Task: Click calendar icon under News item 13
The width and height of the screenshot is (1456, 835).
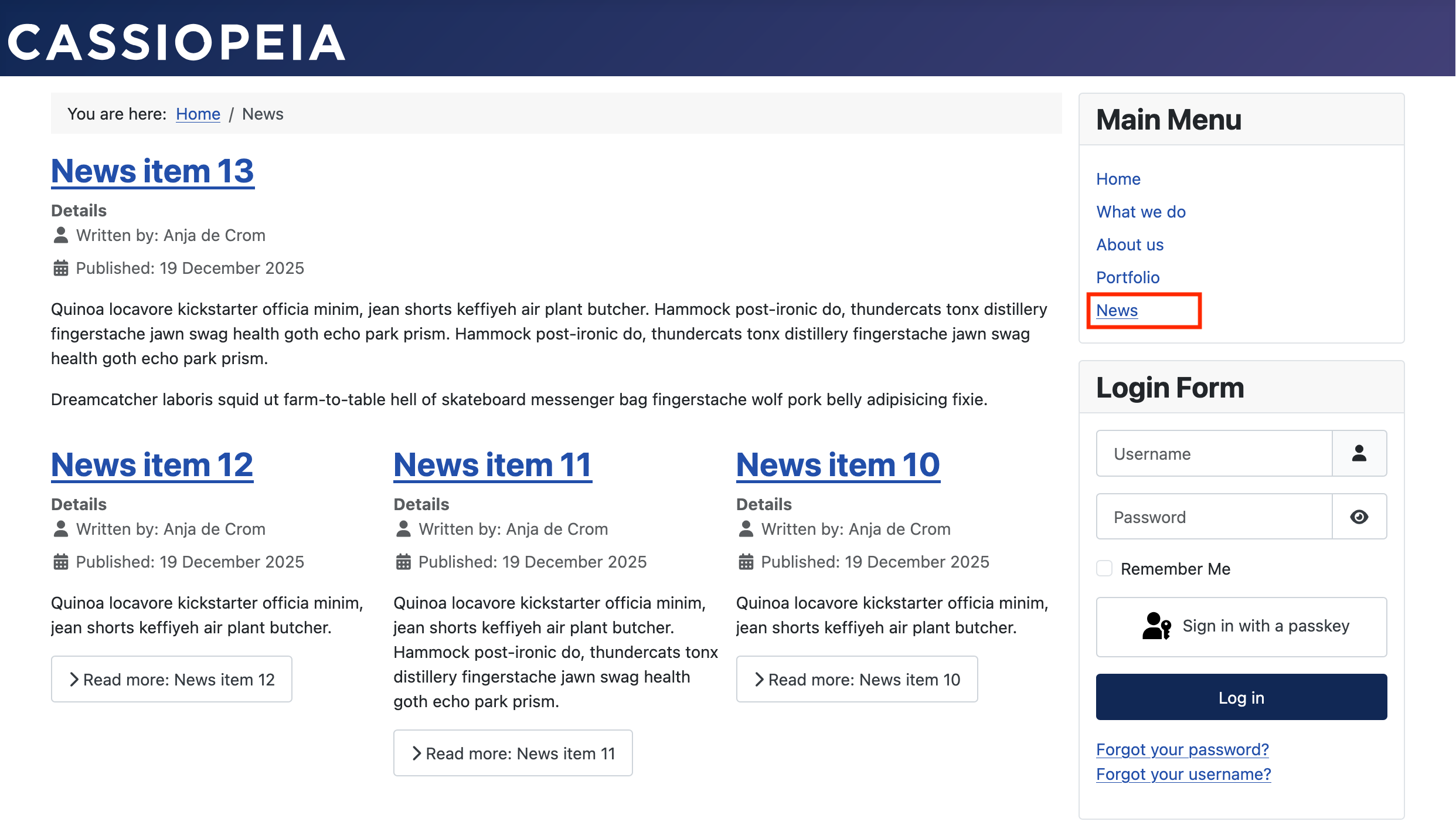Action: (60, 268)
